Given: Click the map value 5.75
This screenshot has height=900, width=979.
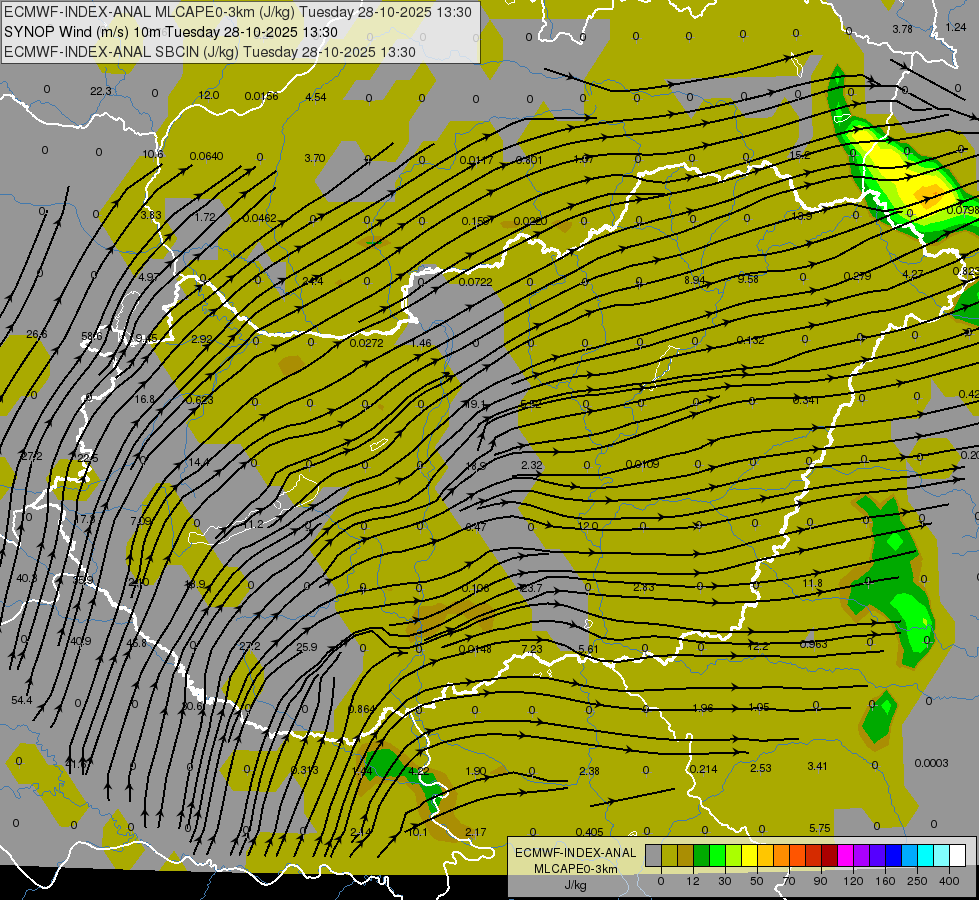Looking at the screenshot, I should click(x=820, y=828).
